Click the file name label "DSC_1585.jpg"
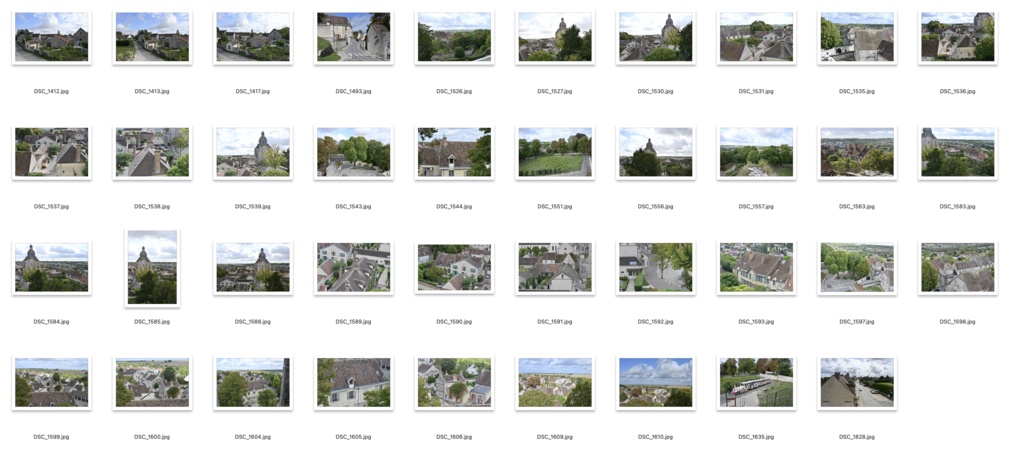The width and height of the screenshot is (1024, 472). [x=152, y=322]
